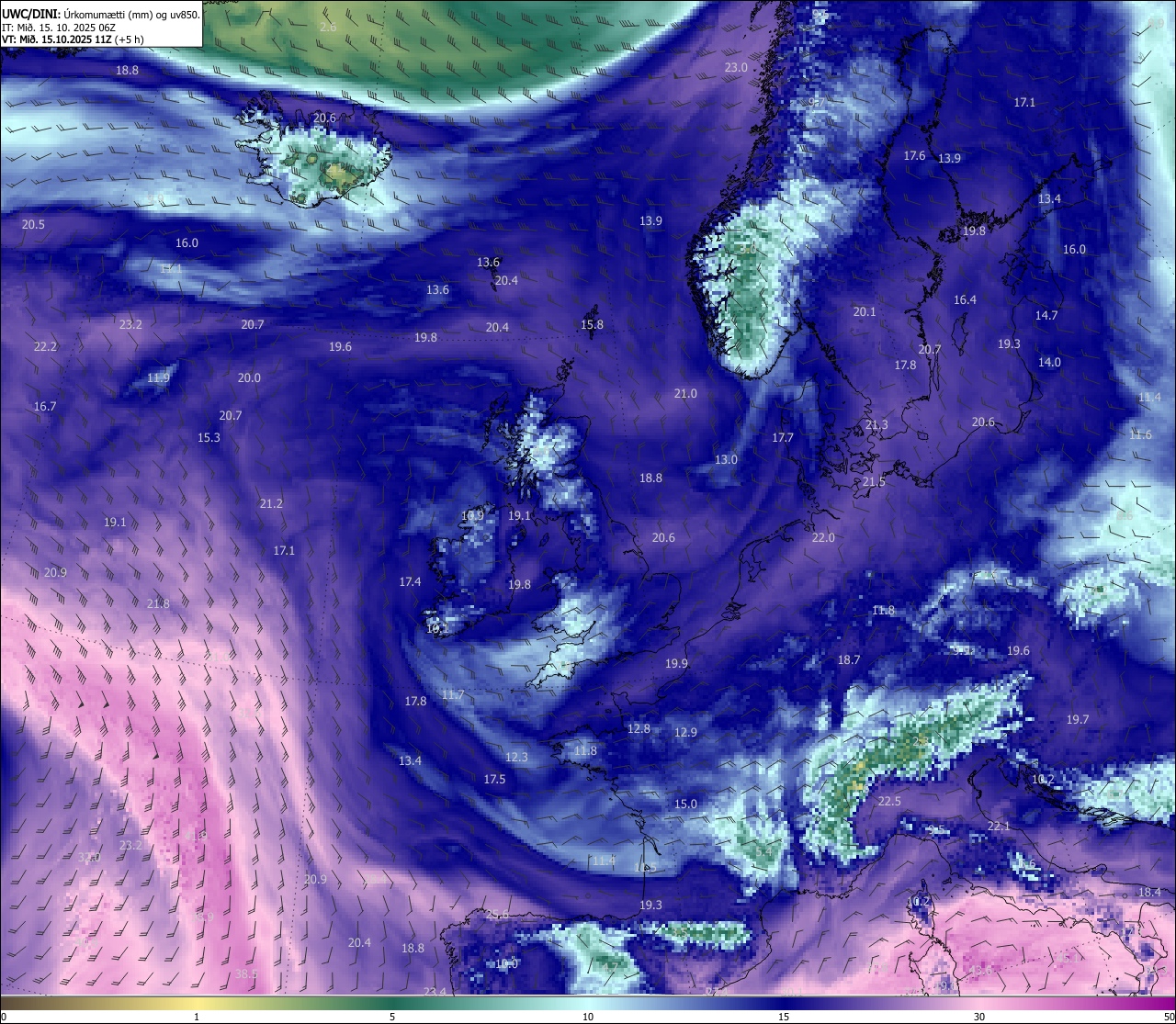
Task: Select the 21.8 value over the Atlantic
Action: (x=158, y=604)
